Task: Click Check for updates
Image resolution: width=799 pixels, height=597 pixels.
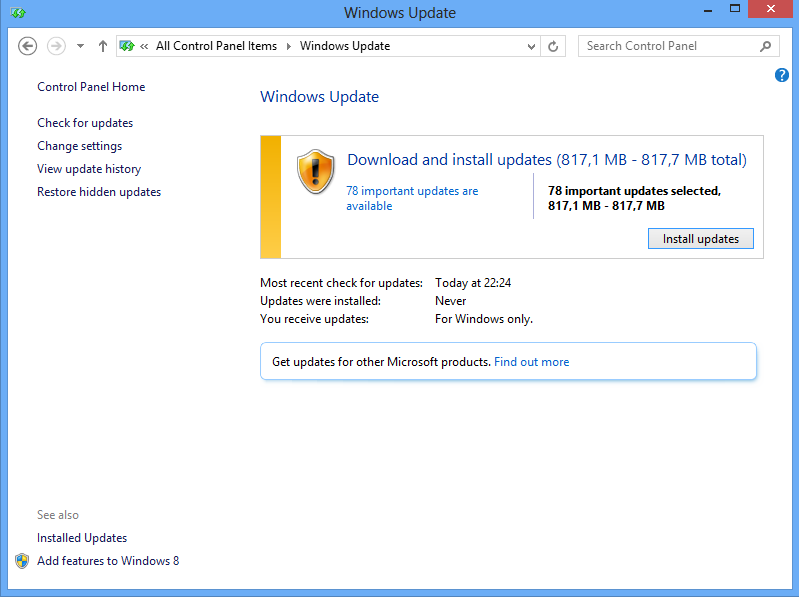Action: click(85, 123)
